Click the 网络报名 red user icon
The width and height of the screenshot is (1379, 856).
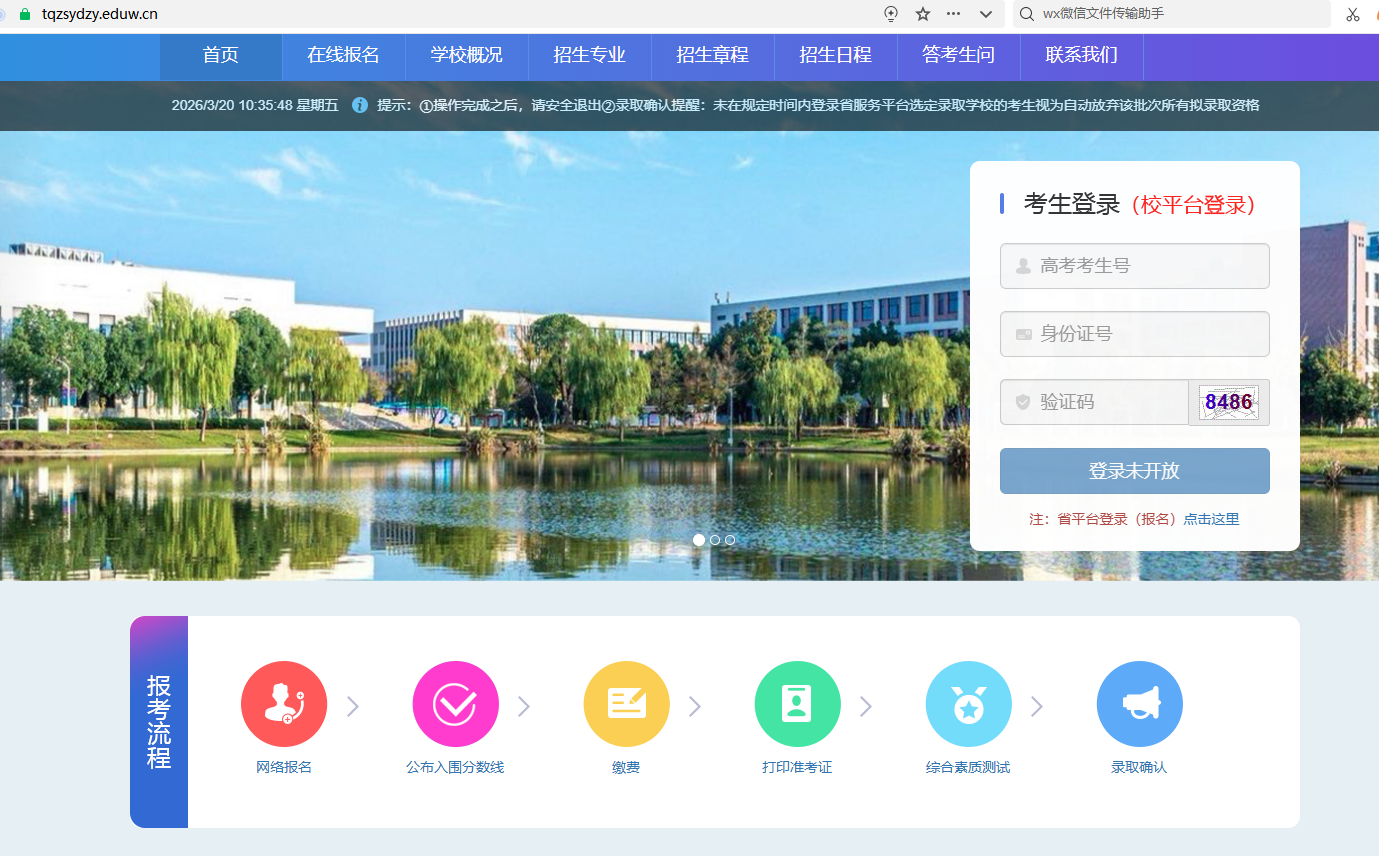coord(284,704)
